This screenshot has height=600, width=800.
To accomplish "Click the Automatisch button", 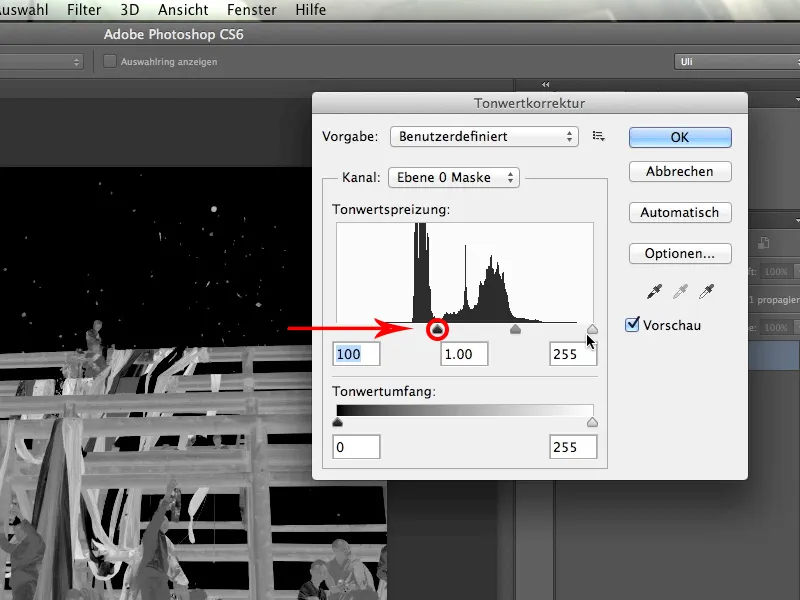I will pyautogui.click(x=680, y=212).
